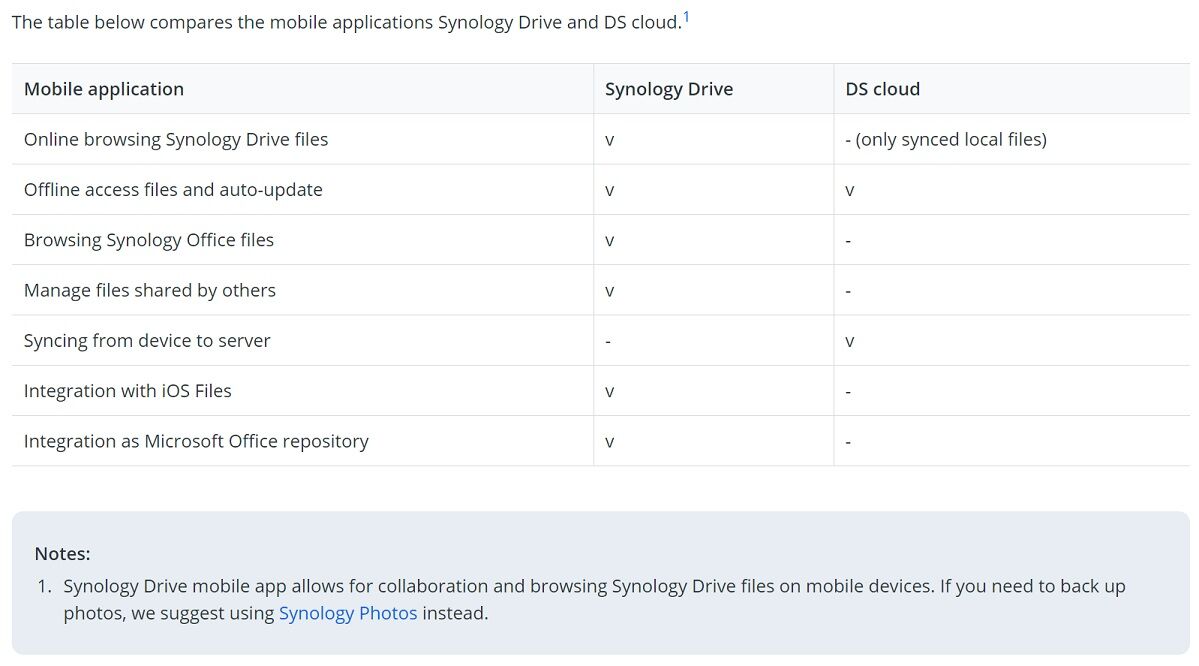This screenshot has width=1199, height=666.
Task: Click the Notes: heading
Action: pos(63,554)
